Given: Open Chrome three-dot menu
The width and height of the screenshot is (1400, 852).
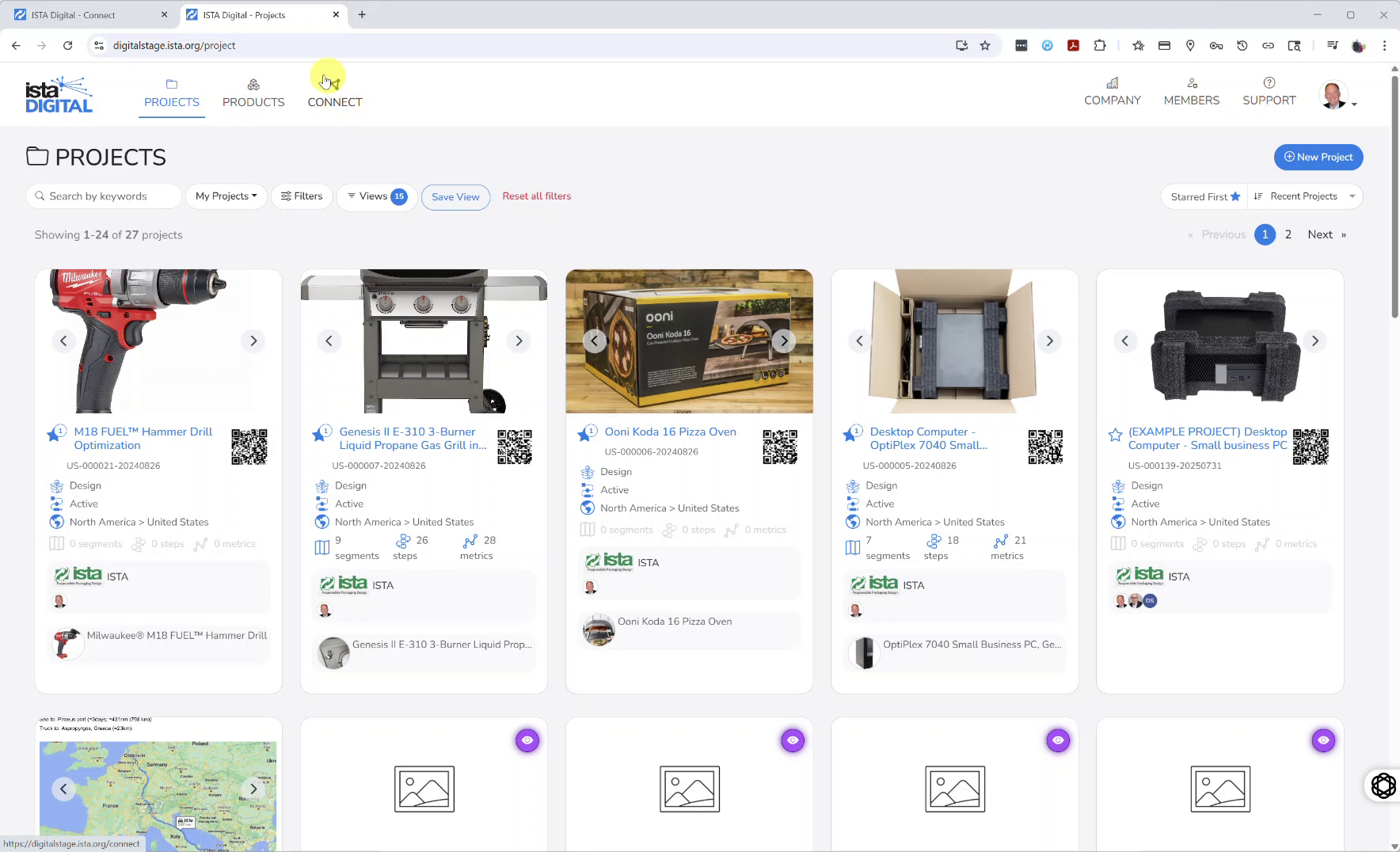Looking at the screenshot, I should pyautogui.click(x=1384, y=46).
